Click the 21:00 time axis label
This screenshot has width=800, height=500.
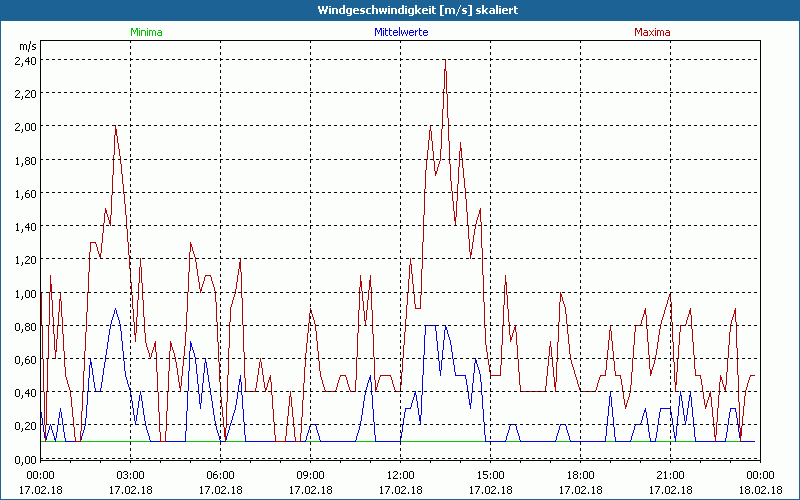pyautogui.click(x=670, y=475)
